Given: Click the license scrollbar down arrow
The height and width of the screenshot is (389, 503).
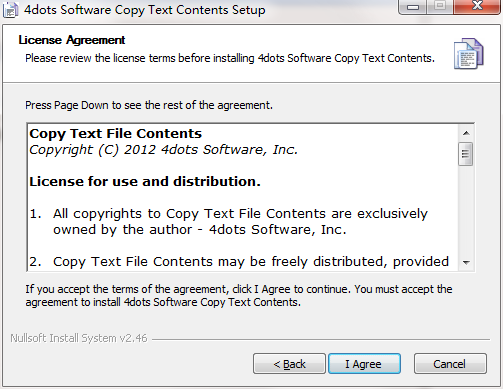Looking at the screenshot, I should [x=466, y=263].
